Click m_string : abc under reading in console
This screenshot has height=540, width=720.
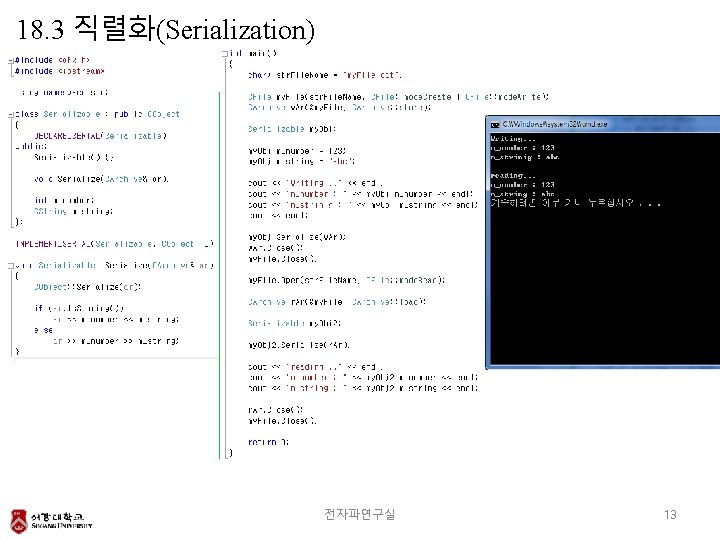[522, 194]
